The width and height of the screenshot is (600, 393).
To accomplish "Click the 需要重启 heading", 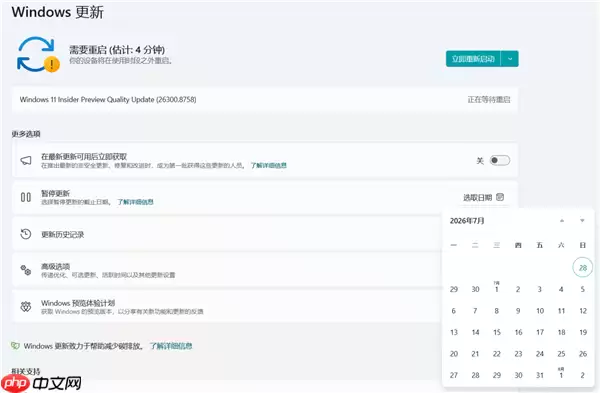I will coord(117,50).
